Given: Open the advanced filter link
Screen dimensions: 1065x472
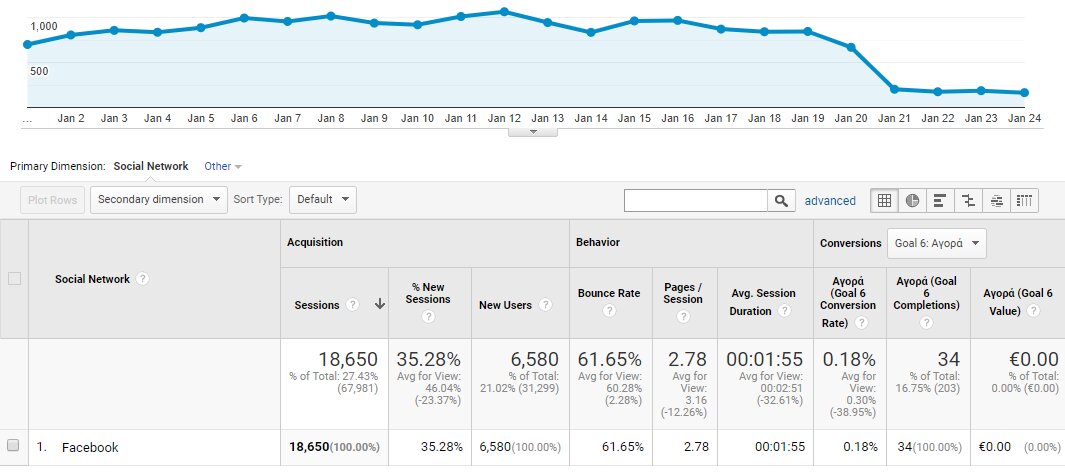Looking at the screenshot, I should point(830,200).
